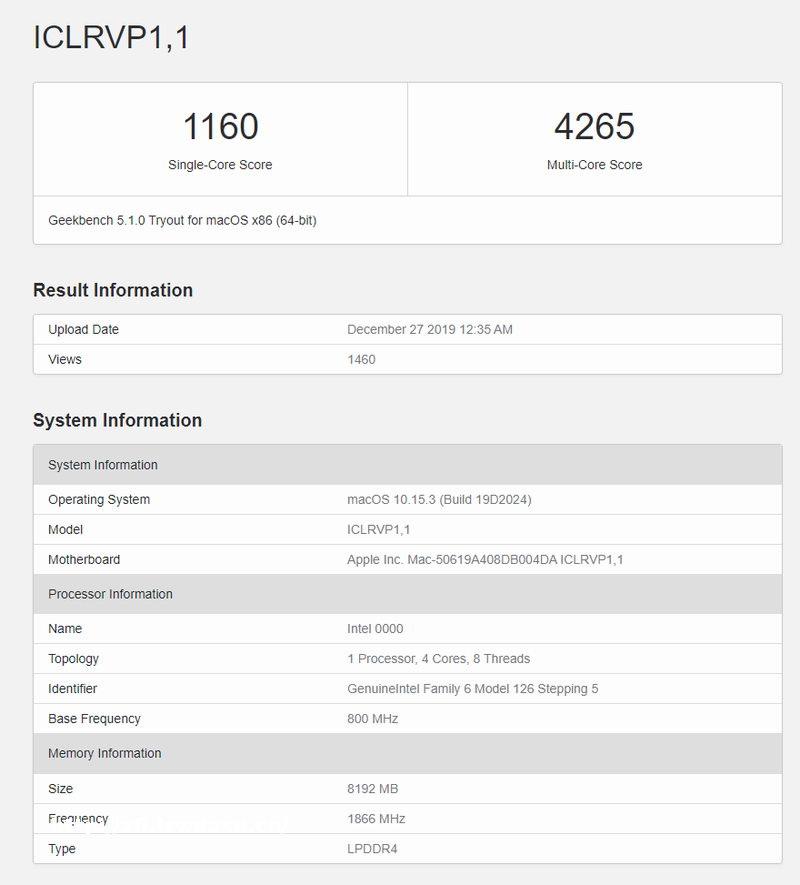Click the Views count value 1460

pos(361,360)
